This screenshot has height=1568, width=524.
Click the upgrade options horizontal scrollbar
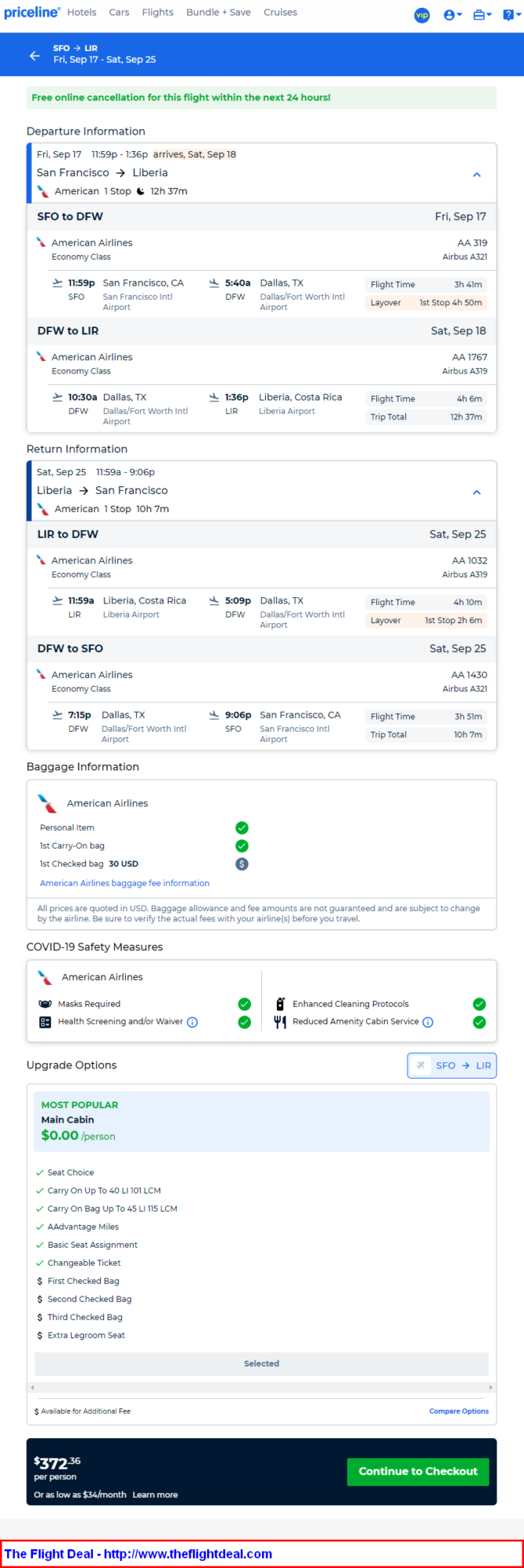click(x=261, y=1387)
